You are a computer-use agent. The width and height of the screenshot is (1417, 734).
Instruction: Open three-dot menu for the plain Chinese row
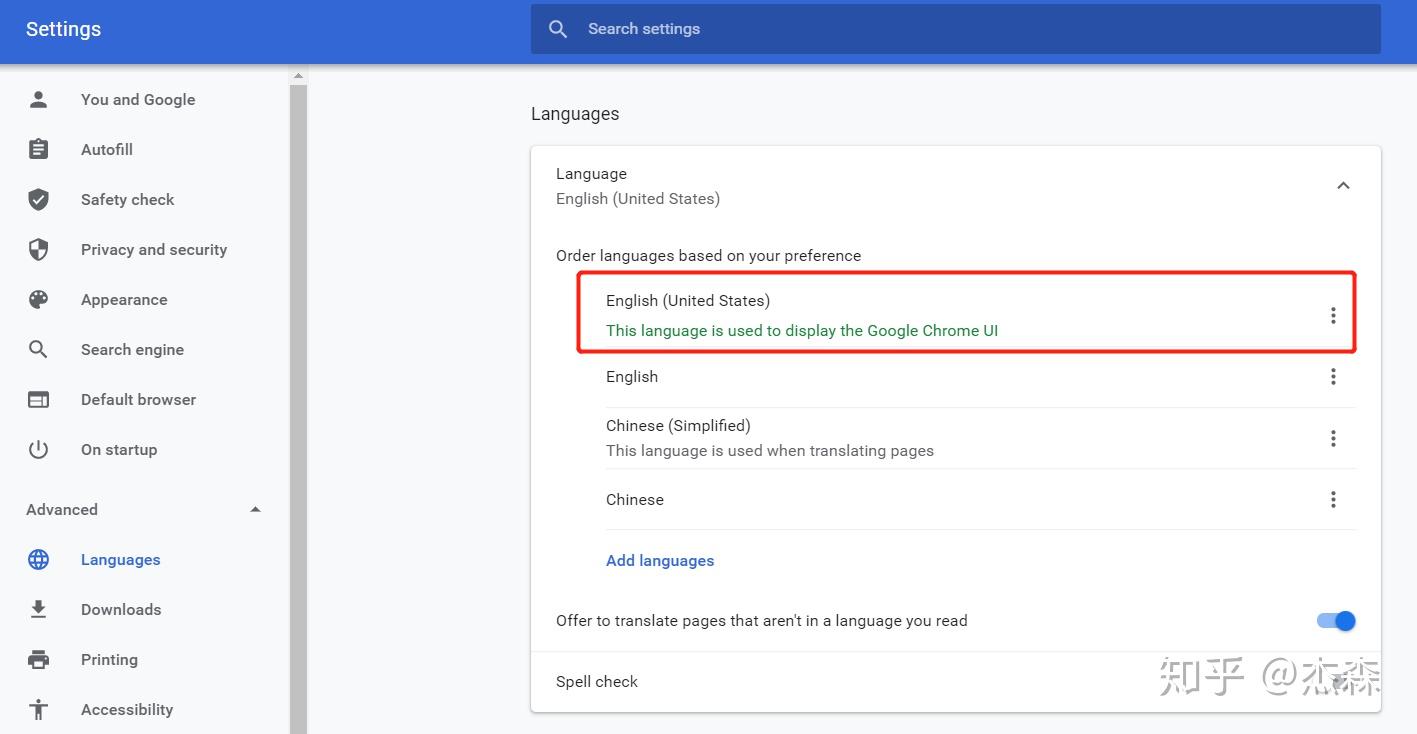(x=1333, y=499)
